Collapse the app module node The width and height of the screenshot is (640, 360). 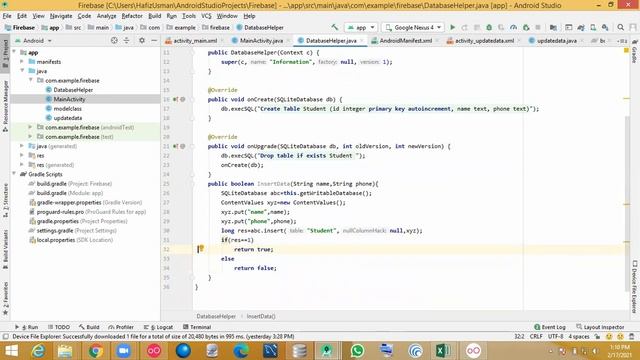(15, 52)
